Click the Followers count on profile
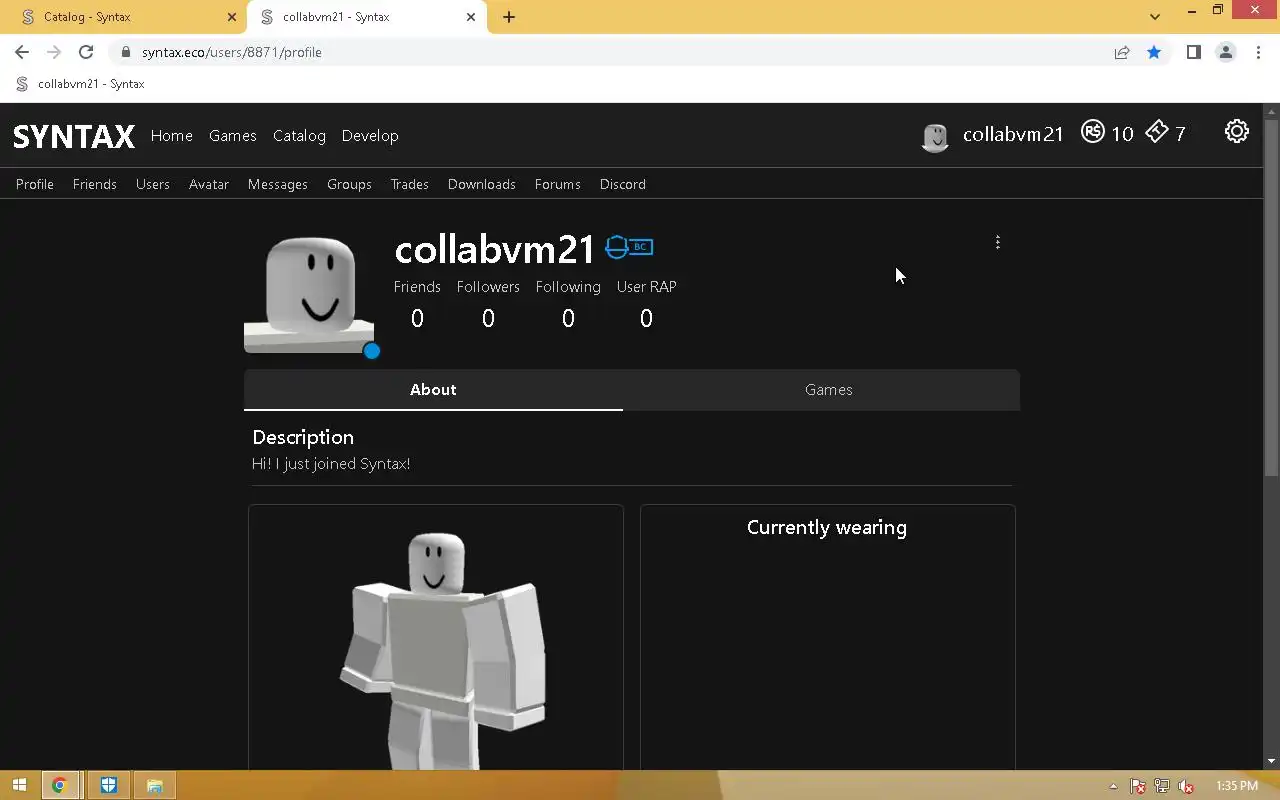 point(488,318)
